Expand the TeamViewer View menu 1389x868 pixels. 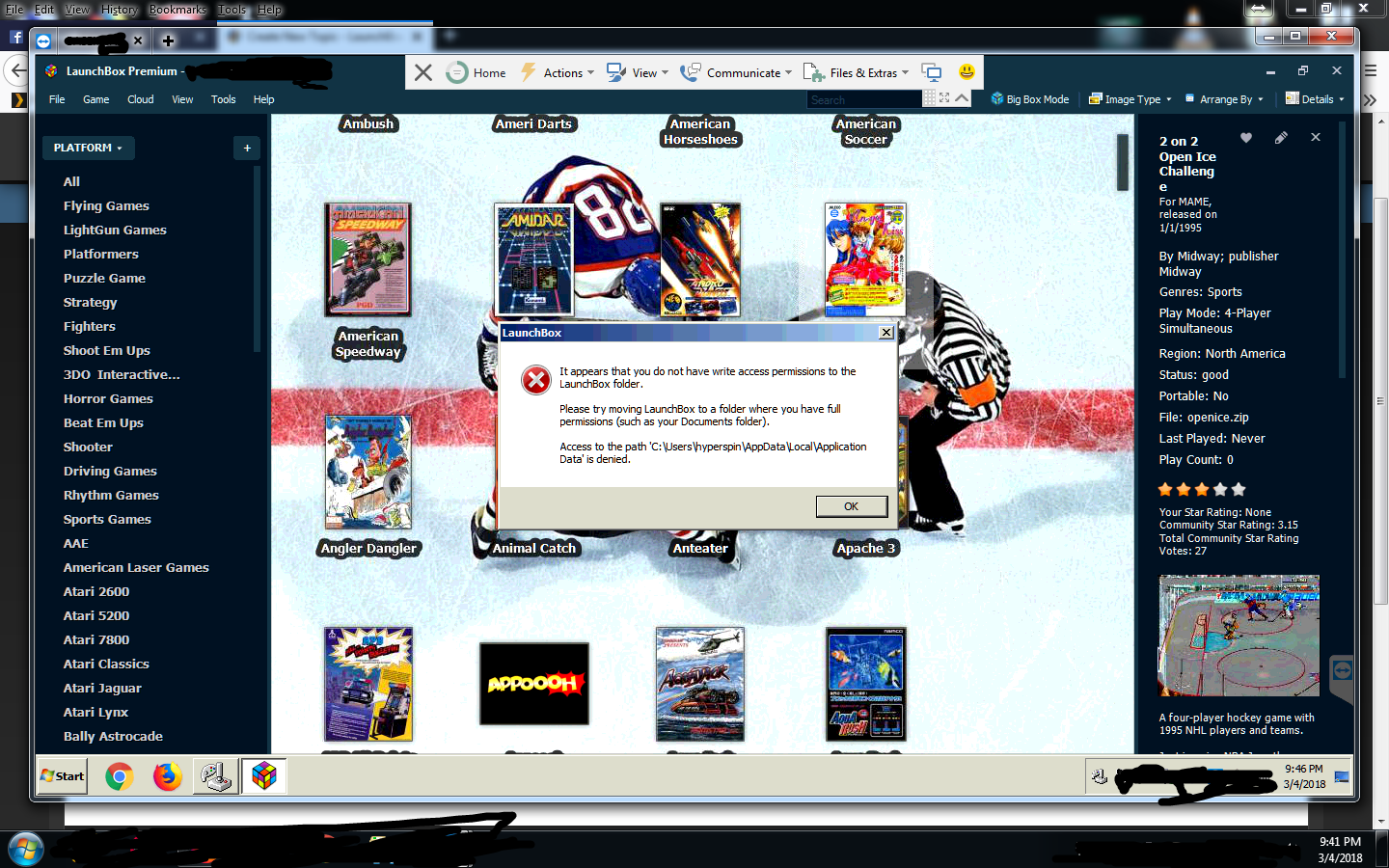(638, 72)
